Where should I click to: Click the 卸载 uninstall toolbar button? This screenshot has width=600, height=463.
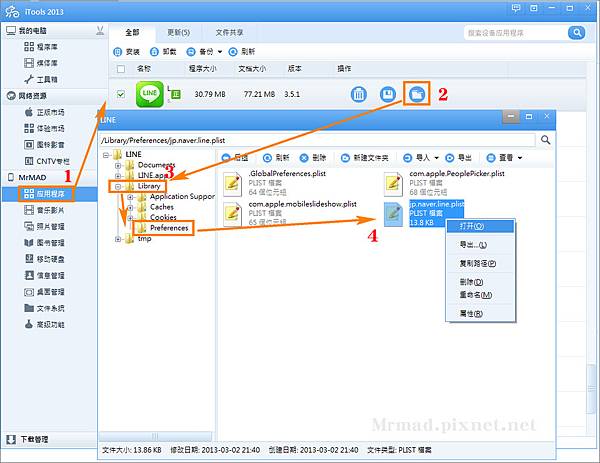(x=163, y=52)
